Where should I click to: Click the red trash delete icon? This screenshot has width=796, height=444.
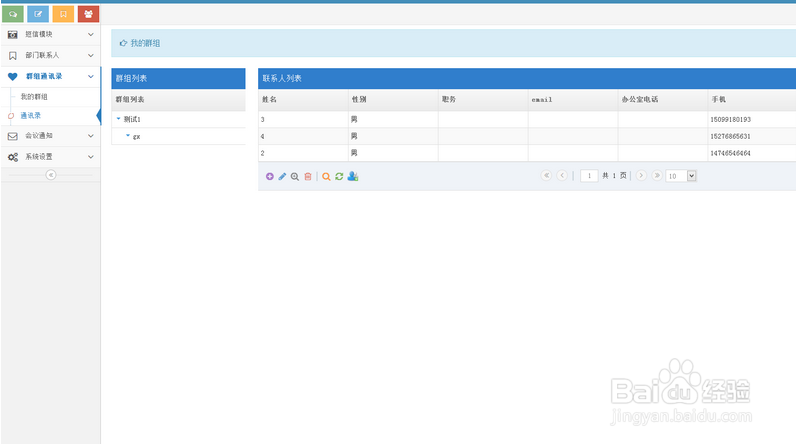[308, 177]
